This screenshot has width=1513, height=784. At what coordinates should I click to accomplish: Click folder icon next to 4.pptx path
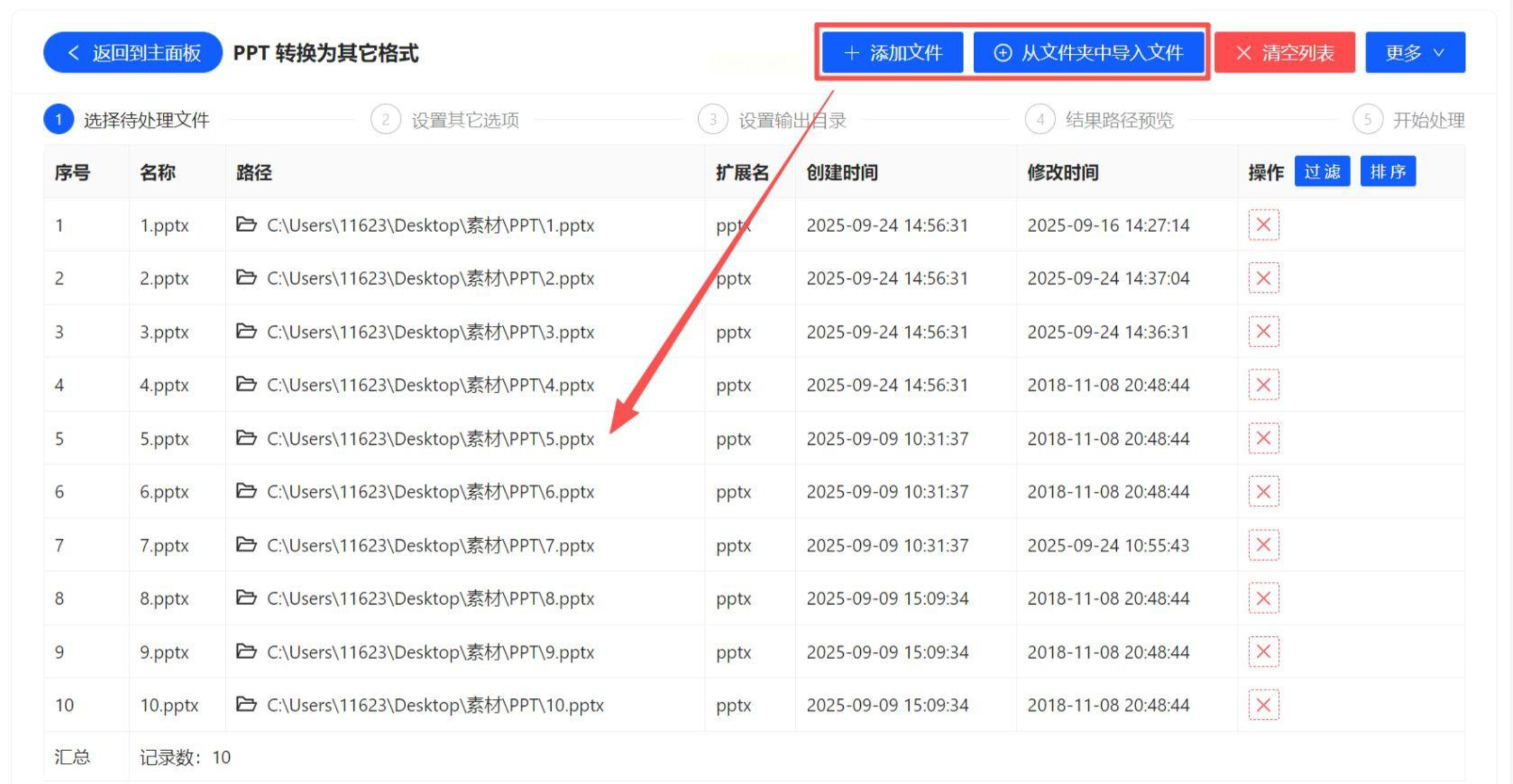tap(246, 384)
